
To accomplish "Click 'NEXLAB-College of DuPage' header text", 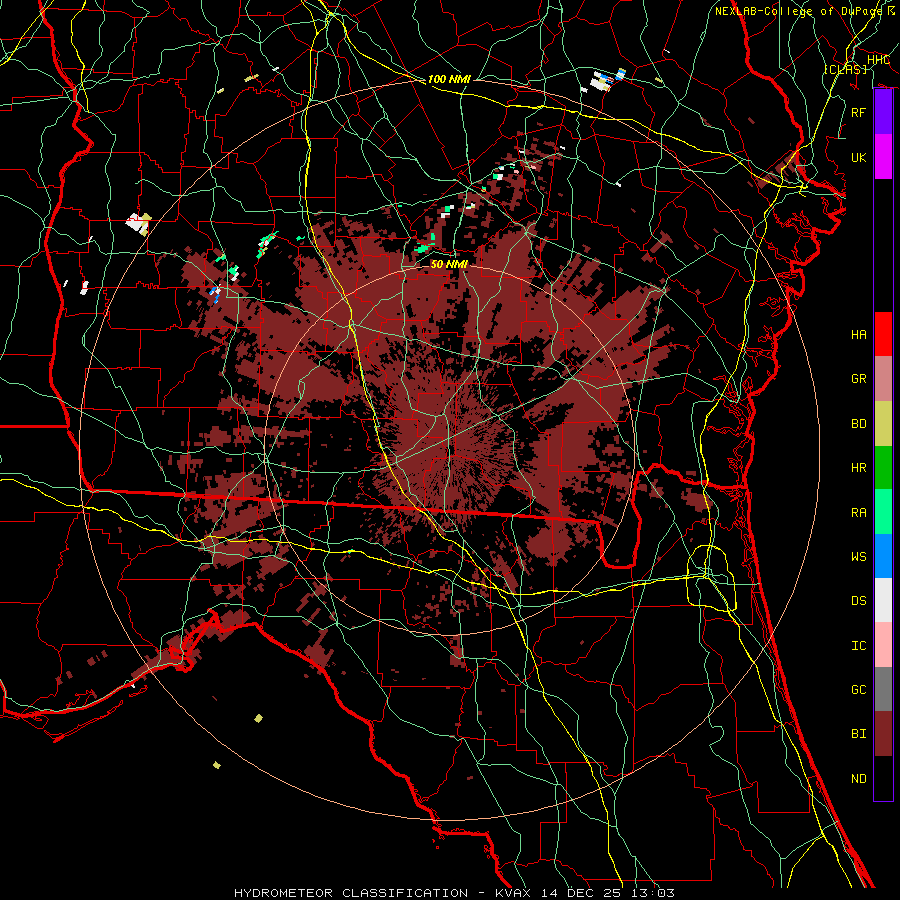I will [799, 11].
